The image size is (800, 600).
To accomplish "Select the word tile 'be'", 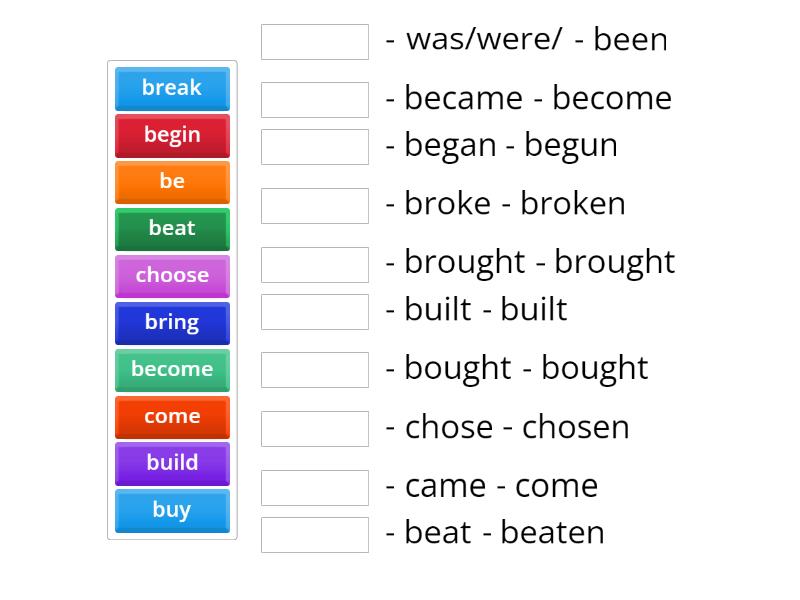I will pos(172,182).
